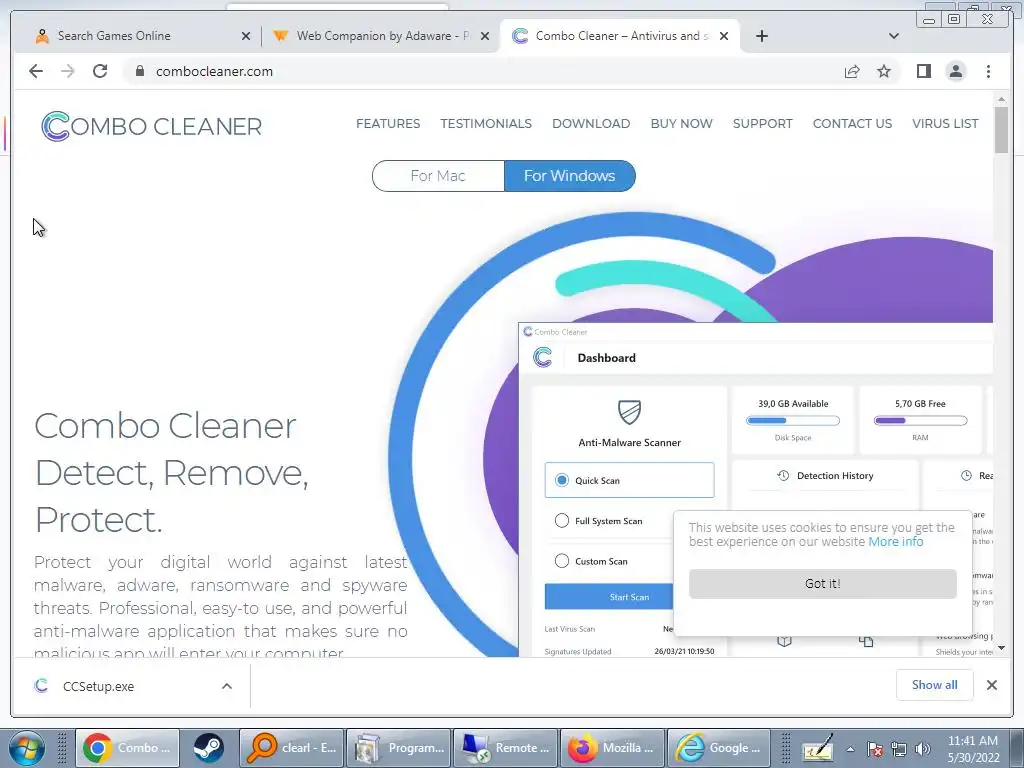Click the RAM usage bar
1024x768 pixels.
[920, 421]
